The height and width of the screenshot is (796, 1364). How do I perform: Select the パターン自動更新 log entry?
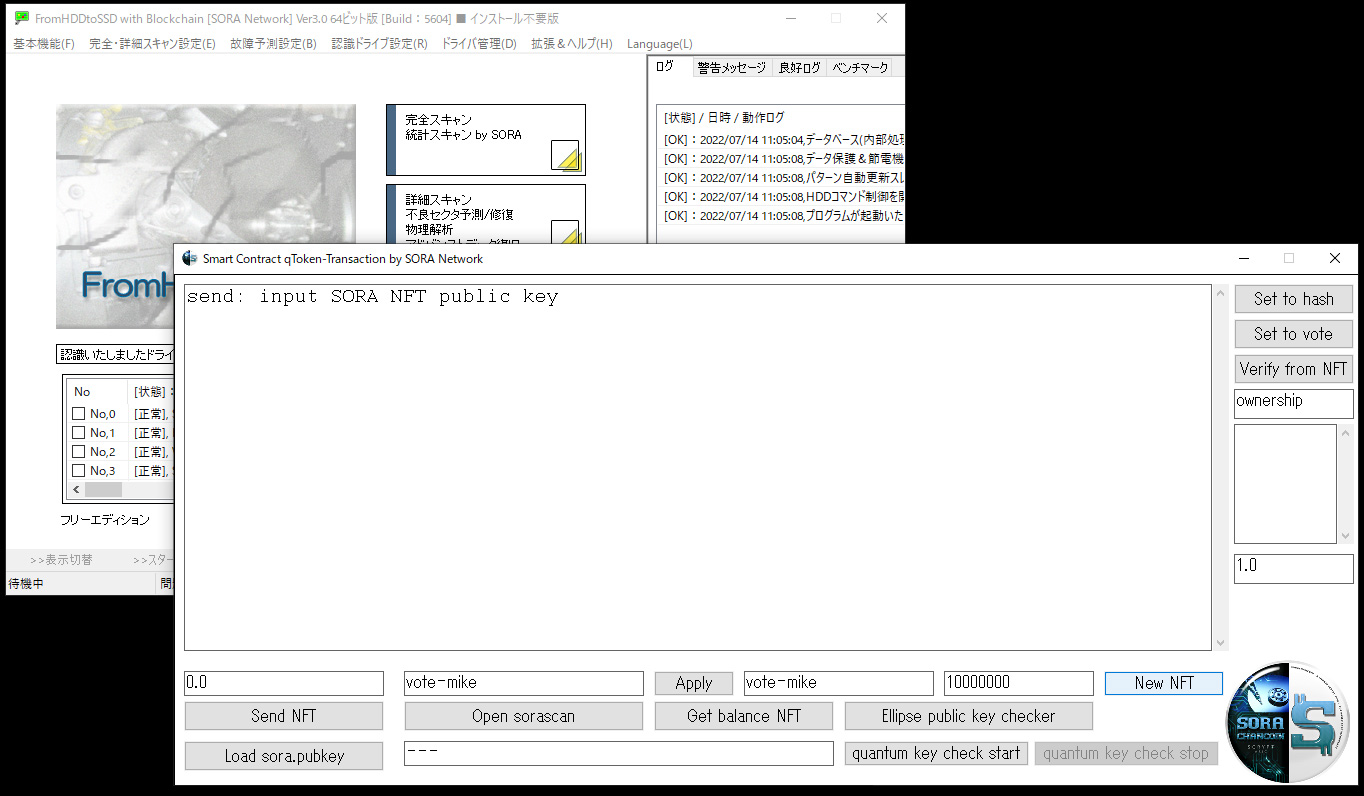[783, 178]
